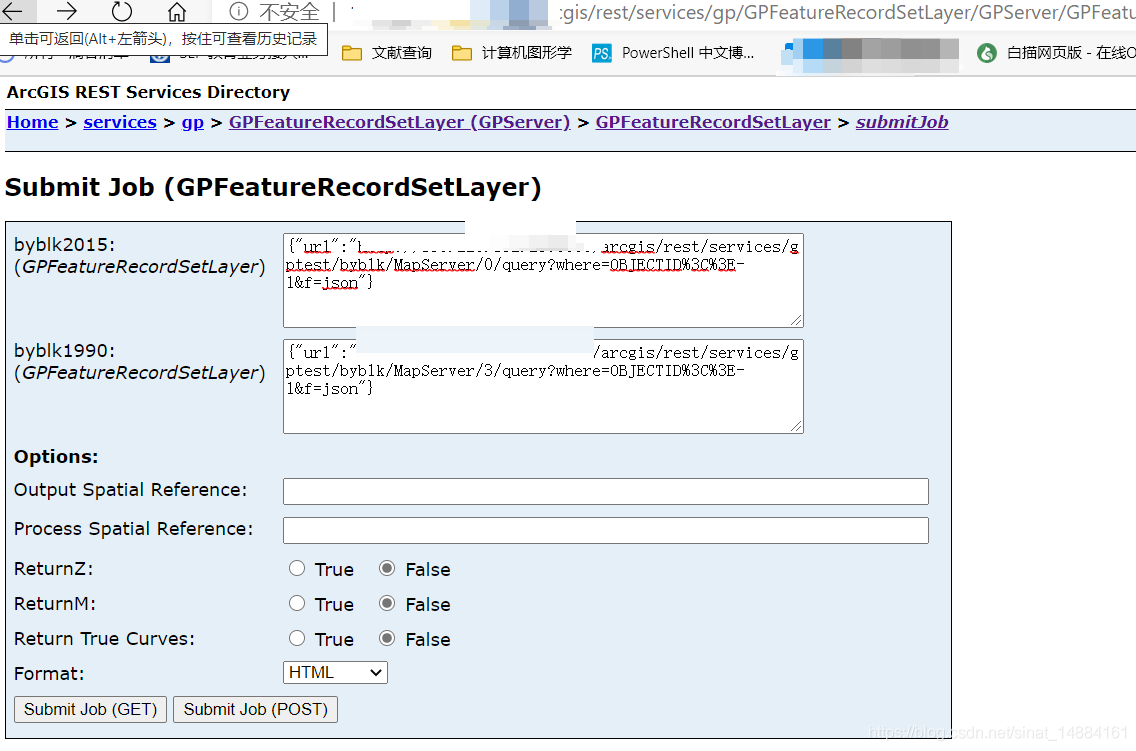Go to the Home breadcrumb link
Screen dimensions: 1136x751
[x=33, y=122]
